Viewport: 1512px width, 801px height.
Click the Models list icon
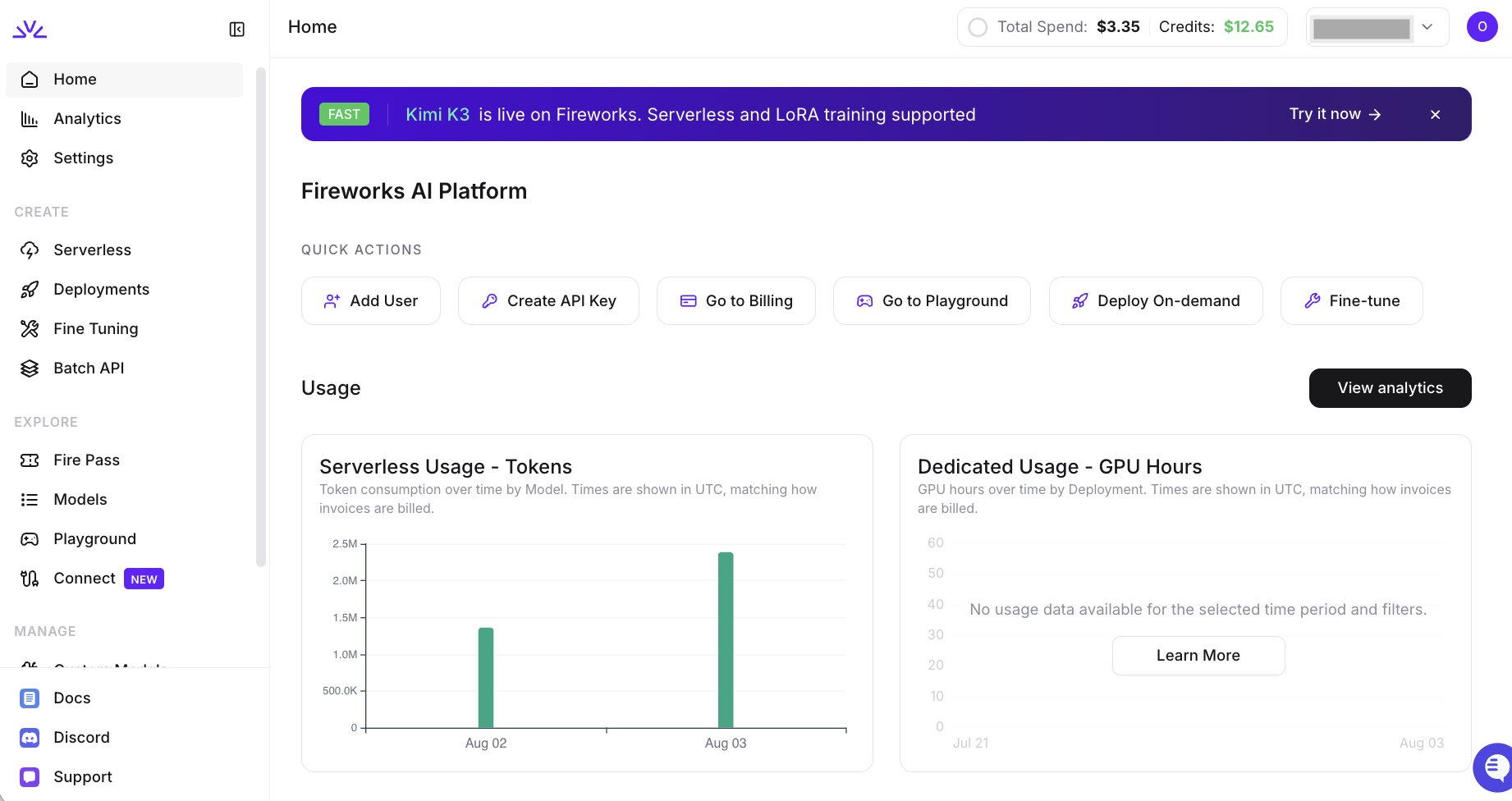[30, 500]
